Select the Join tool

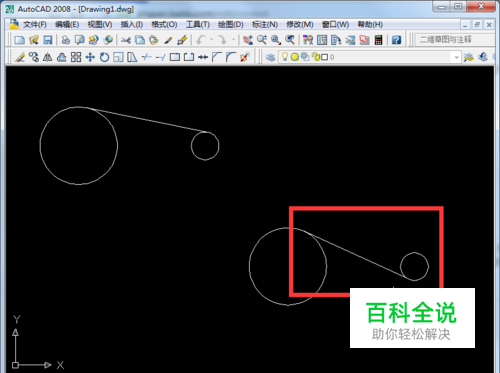[203, 57]
